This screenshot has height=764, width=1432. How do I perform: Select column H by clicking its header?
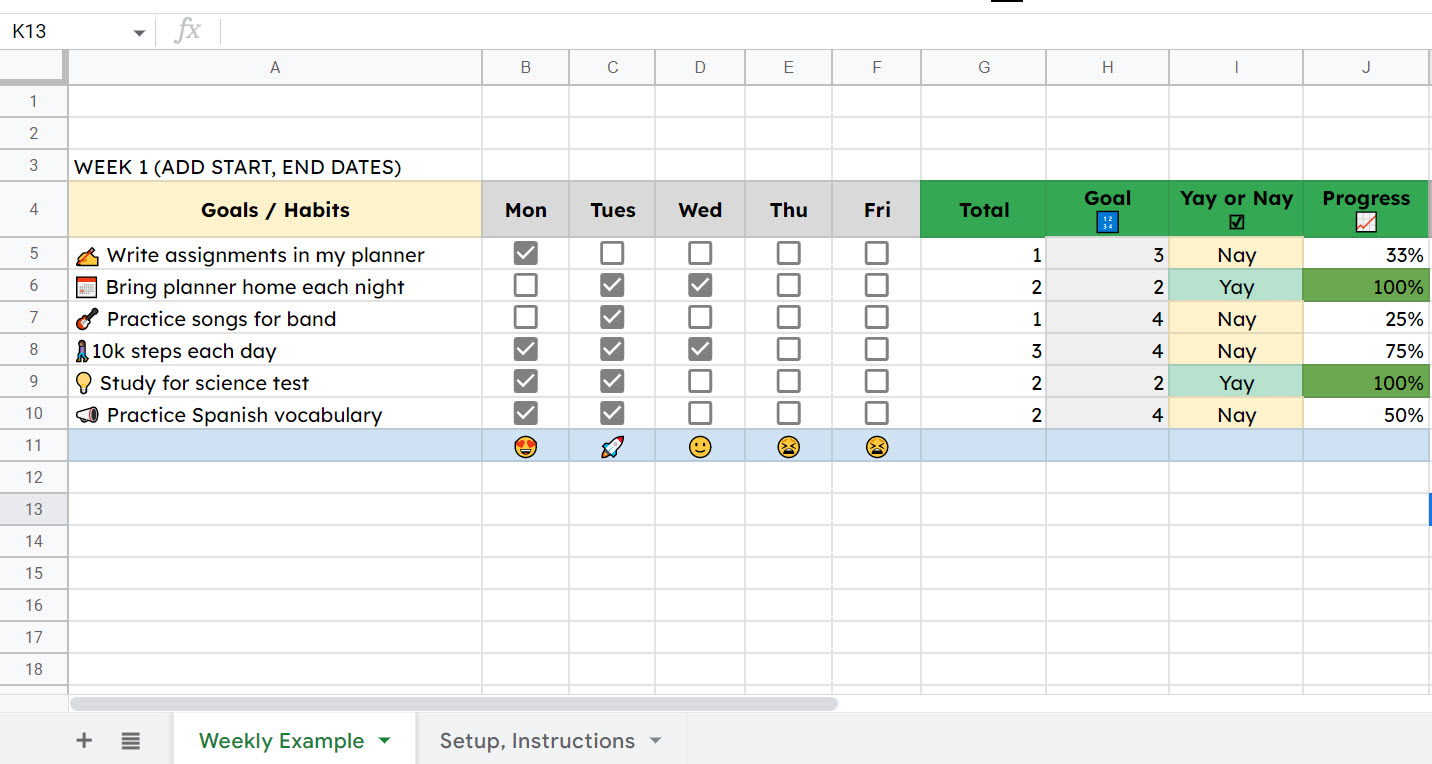tap(1107, 67)
